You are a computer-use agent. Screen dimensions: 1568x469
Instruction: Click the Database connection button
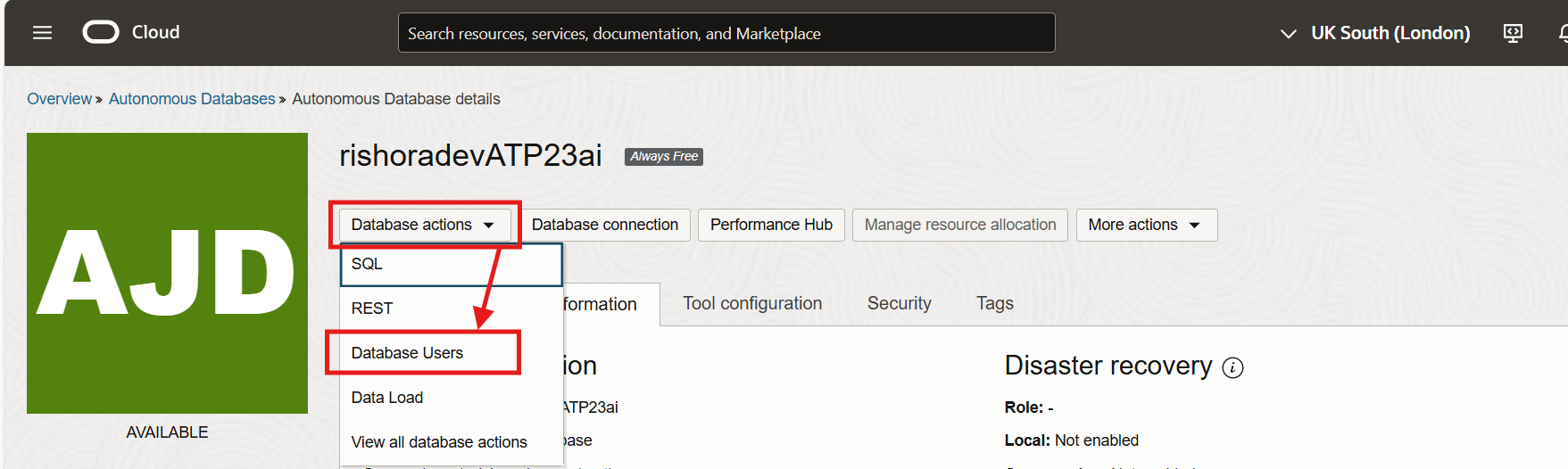click(x=604, y=225)
